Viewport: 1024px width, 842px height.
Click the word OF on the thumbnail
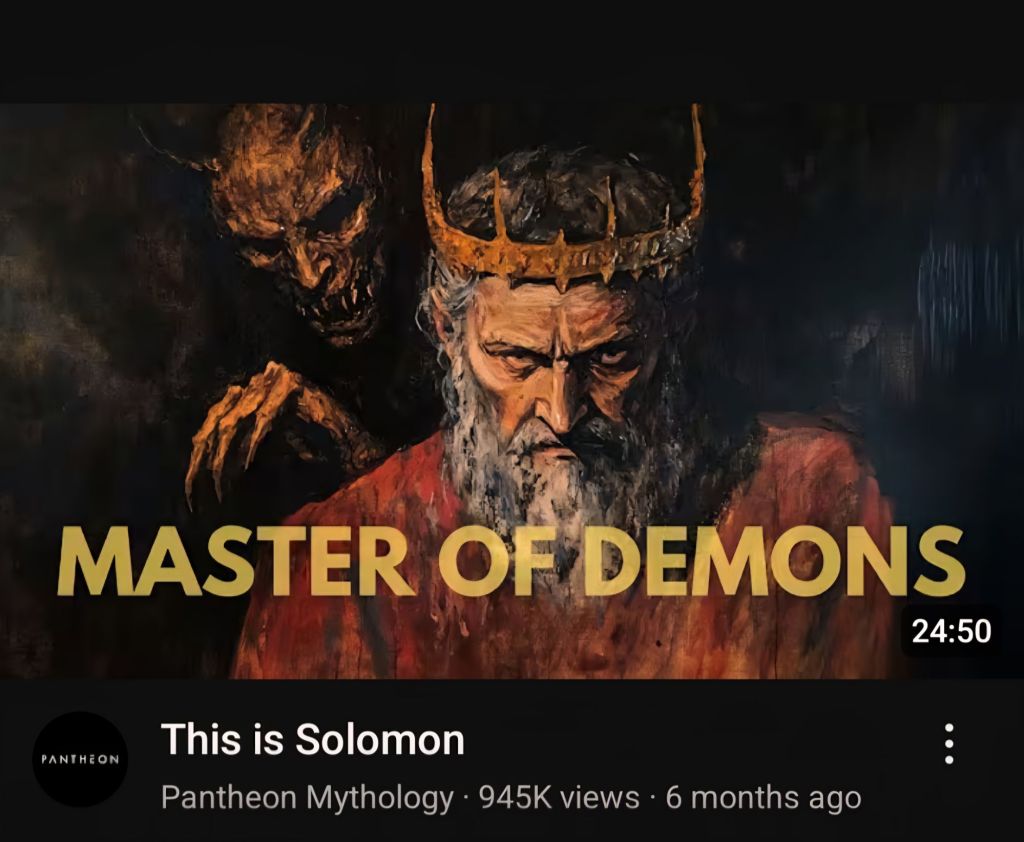(500, 562)
